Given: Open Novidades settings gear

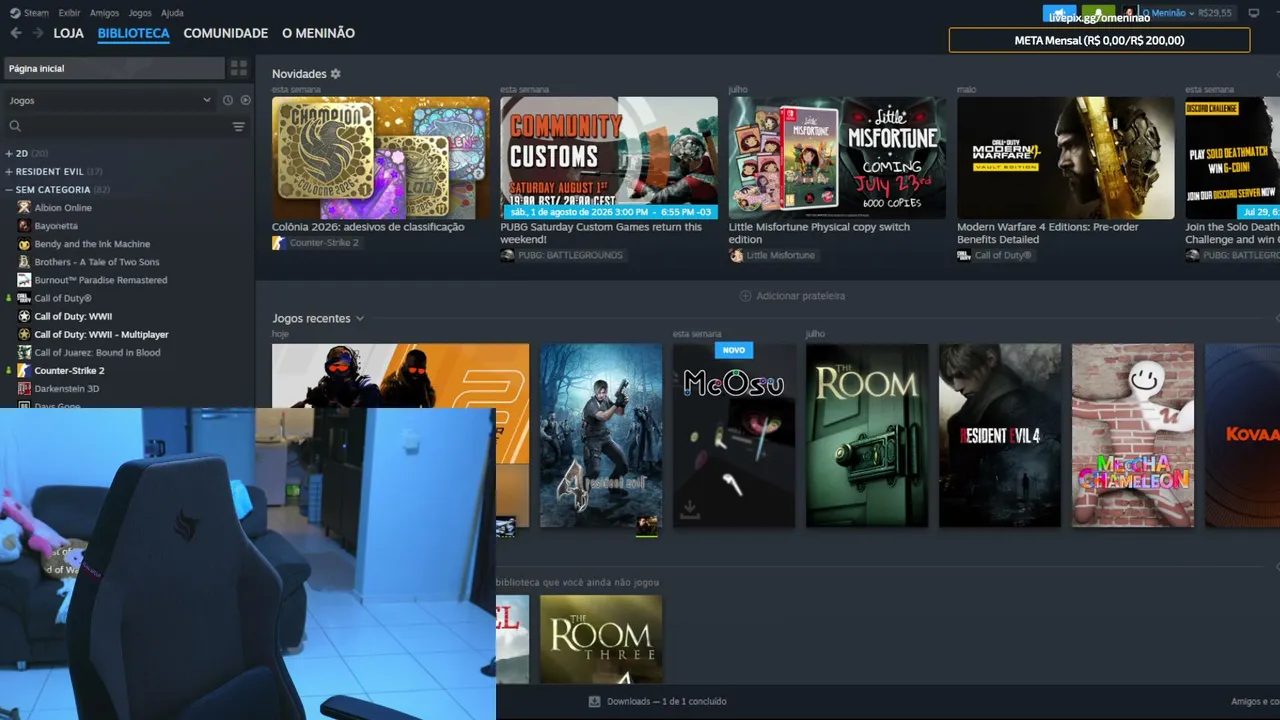Looking at the screenshot, I should click(336, 74).
